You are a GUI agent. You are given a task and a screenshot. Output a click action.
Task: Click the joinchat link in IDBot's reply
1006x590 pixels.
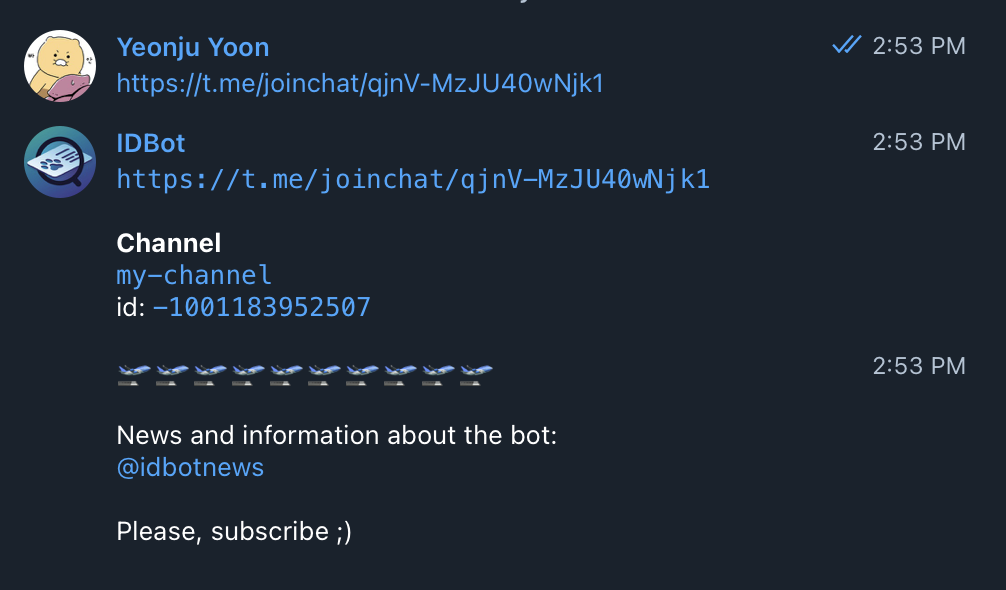[x=414, y=179]
